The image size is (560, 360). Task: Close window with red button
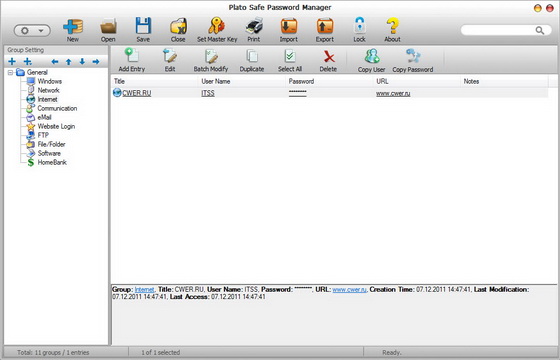point(550,8)
